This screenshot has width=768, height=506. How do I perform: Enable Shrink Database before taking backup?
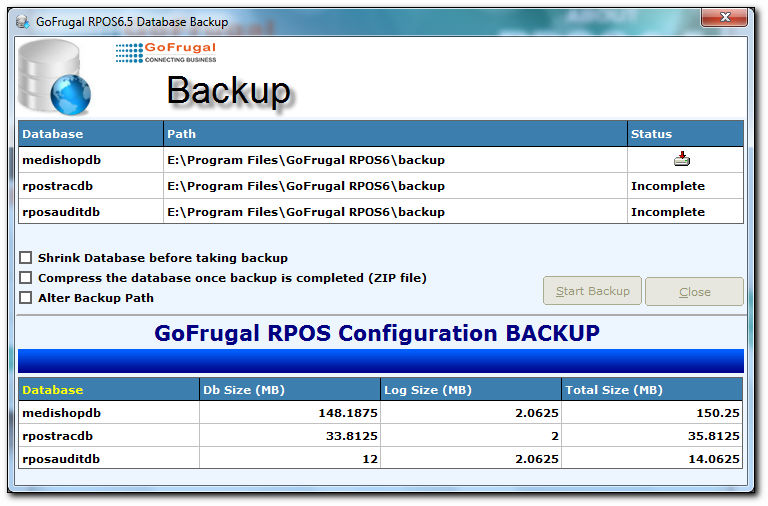[25, 258]
